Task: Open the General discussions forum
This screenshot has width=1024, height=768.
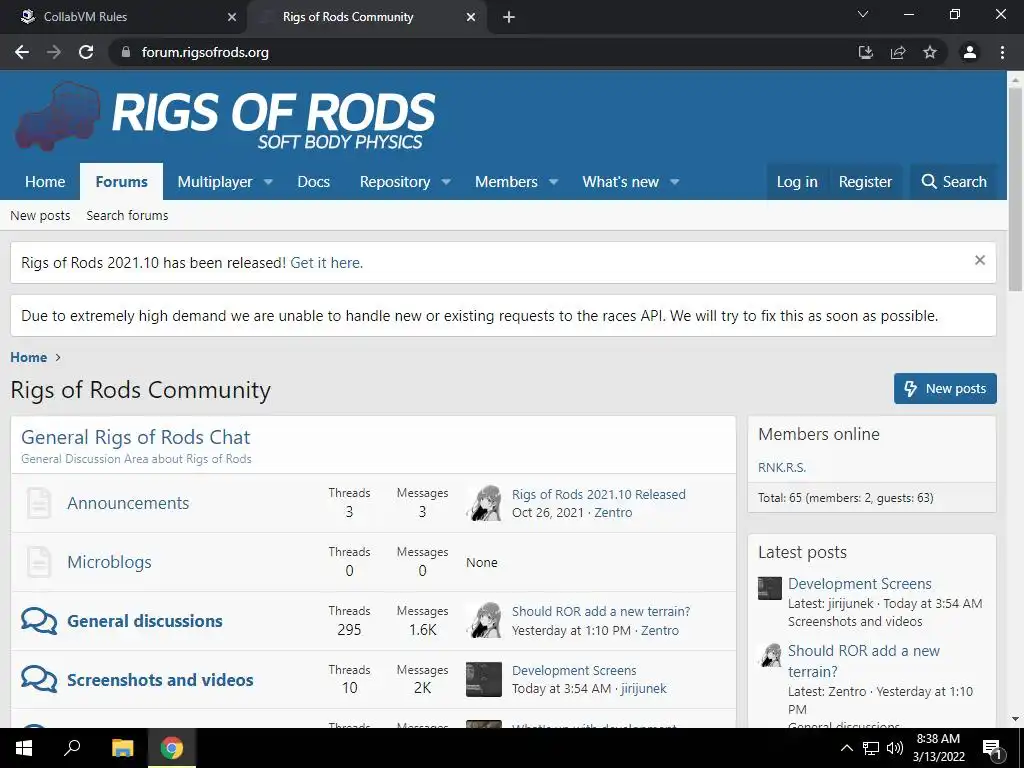Action: (145, 621)
